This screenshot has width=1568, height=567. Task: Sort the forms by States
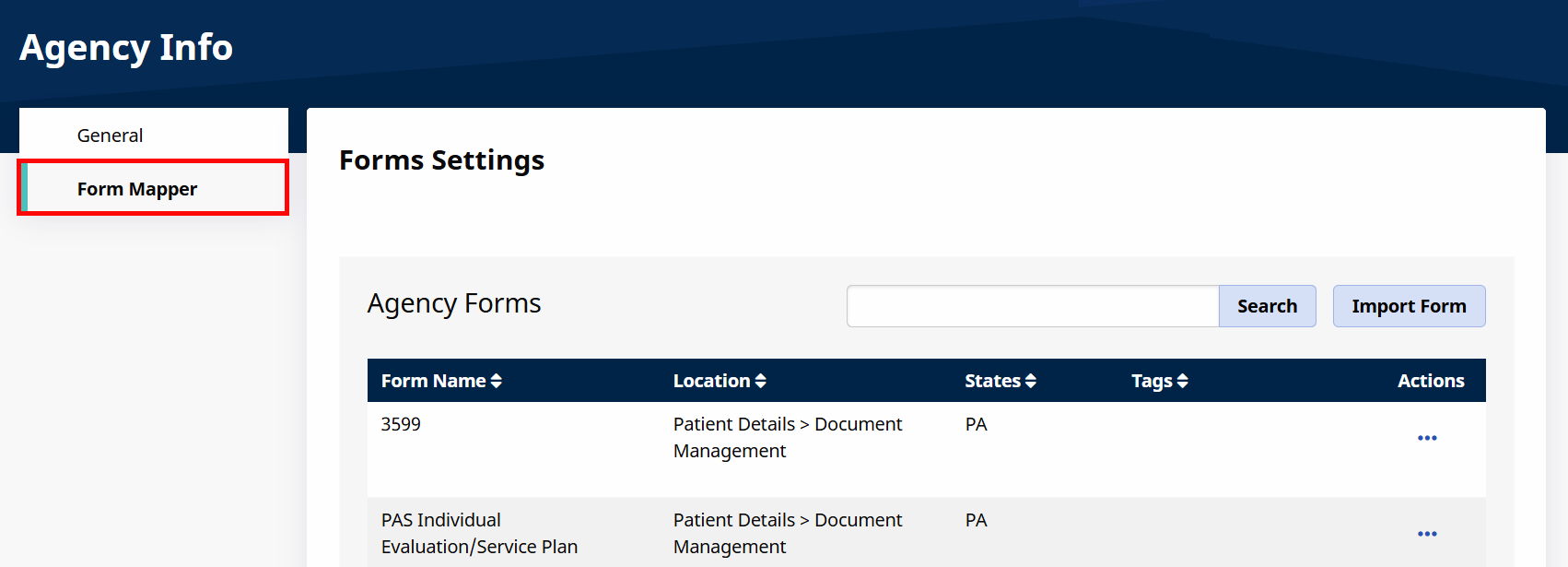click(x=1030, y=381)
